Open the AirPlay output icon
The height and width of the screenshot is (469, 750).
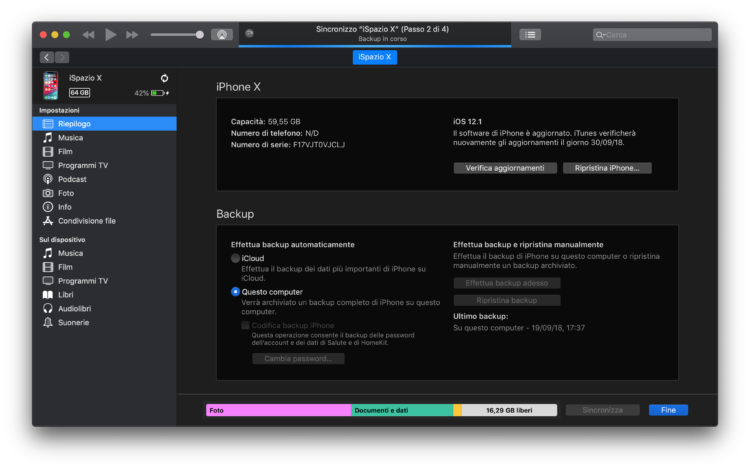click(x=222, y=34)
